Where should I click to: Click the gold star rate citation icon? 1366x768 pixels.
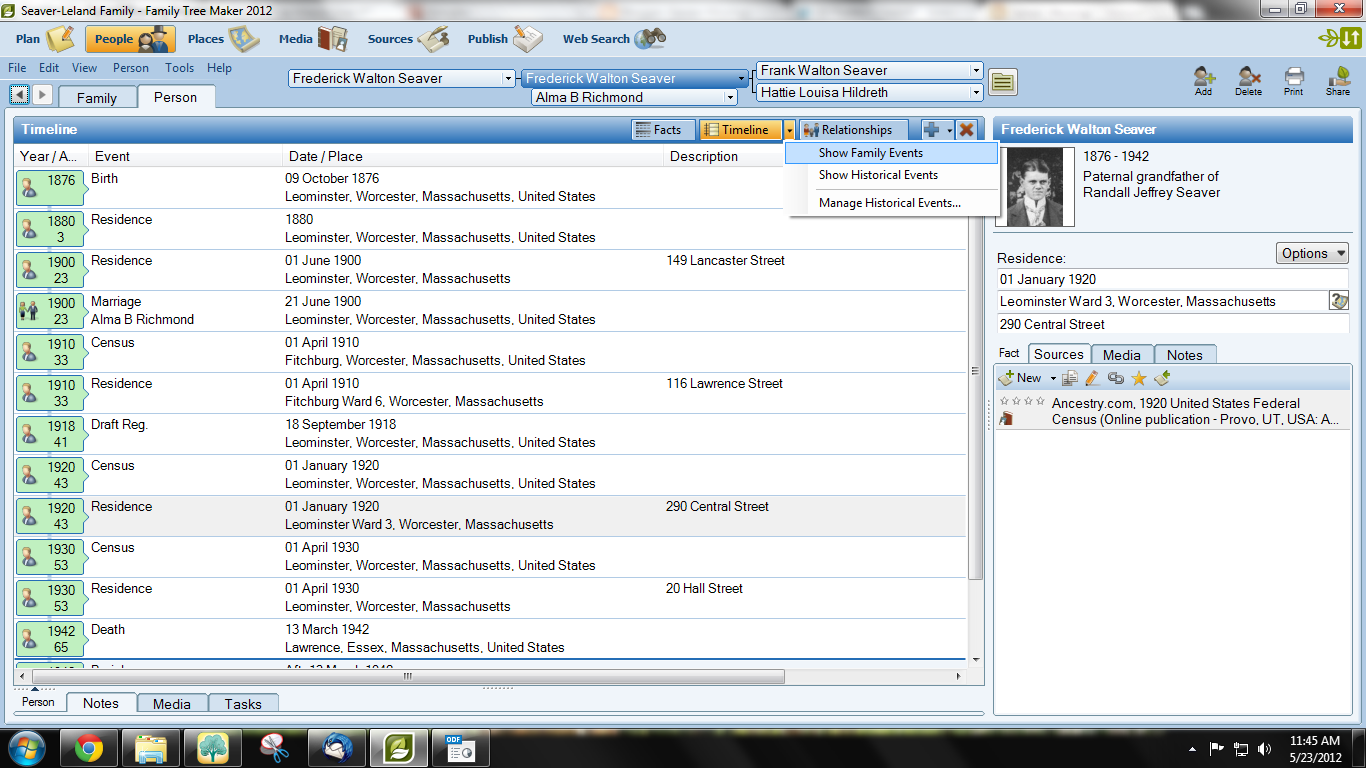[1138, 378]
